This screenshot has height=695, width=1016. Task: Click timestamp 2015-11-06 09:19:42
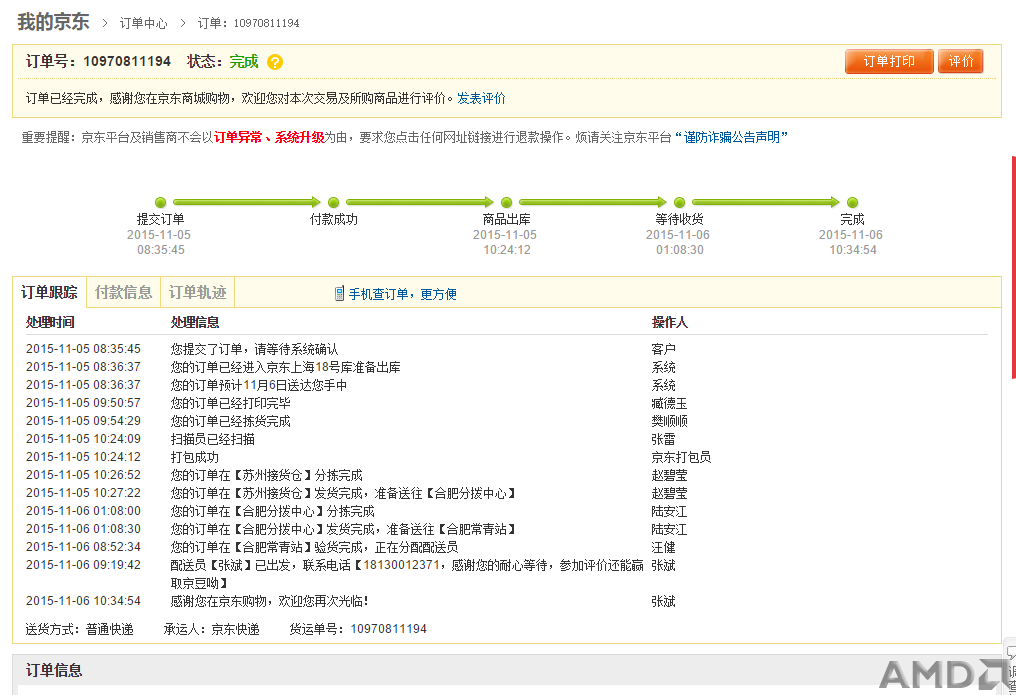[x=83, y=565]
